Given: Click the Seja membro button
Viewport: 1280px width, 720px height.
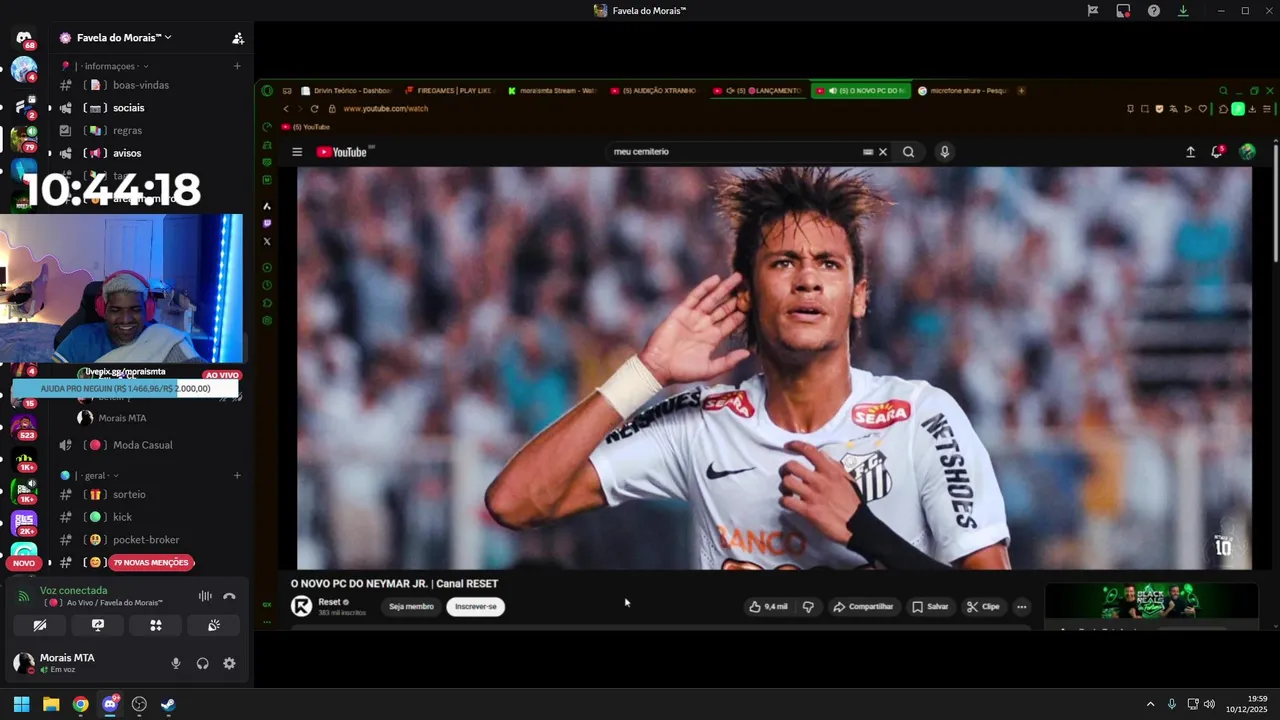Looking at the screenshot, I should pos(411,607).
